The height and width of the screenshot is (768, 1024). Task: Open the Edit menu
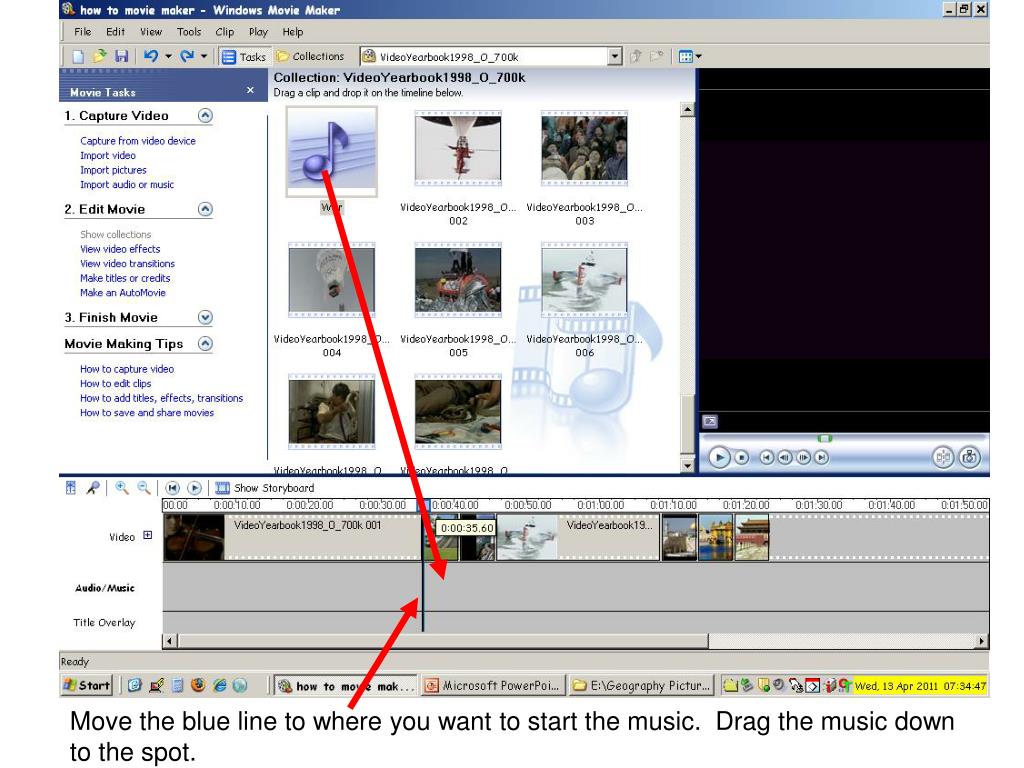(x=116, y=31)
